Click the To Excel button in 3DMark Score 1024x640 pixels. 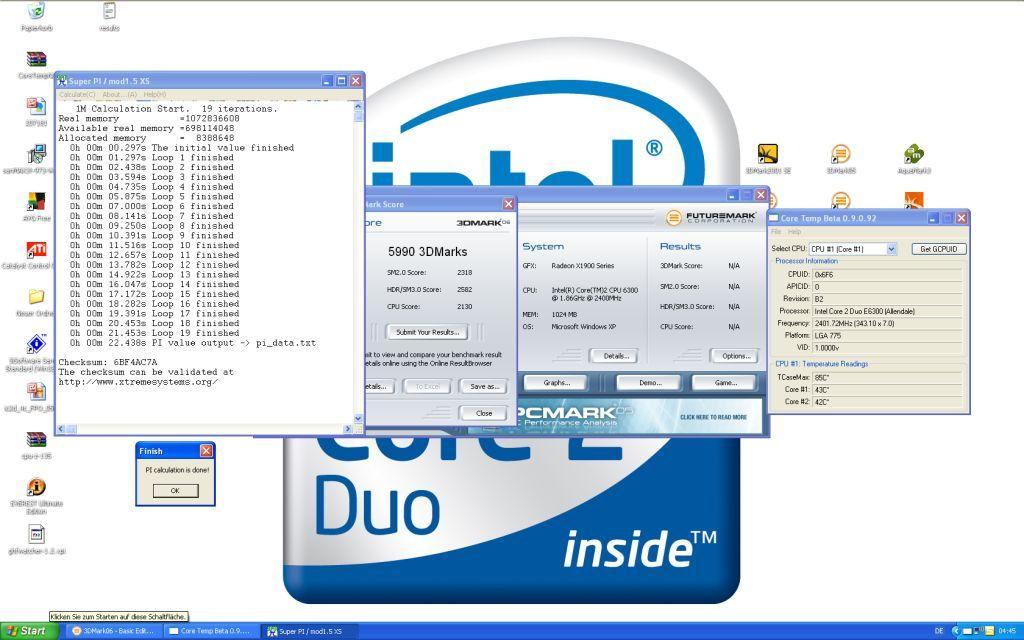(x=427, y=387)
